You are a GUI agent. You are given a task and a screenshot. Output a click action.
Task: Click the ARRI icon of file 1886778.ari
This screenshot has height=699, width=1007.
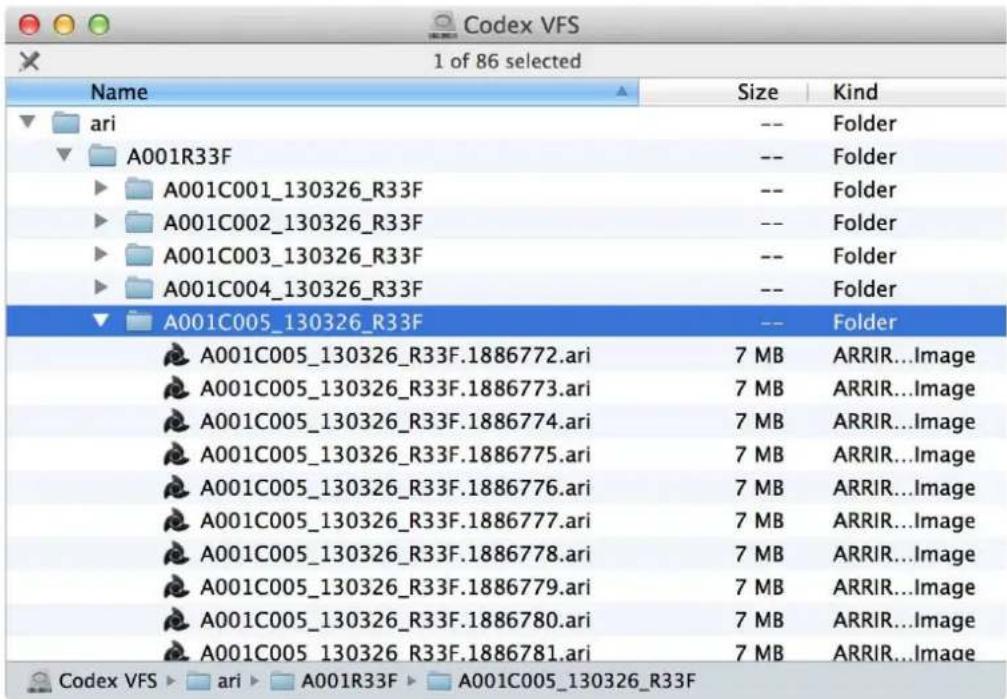click(x=176, y=554)
